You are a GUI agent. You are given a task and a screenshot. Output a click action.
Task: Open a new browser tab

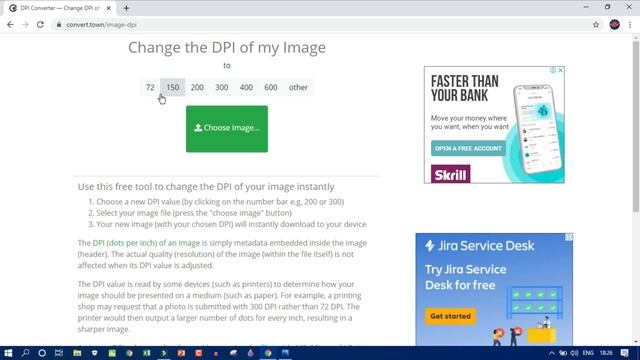tap(126, 8)
